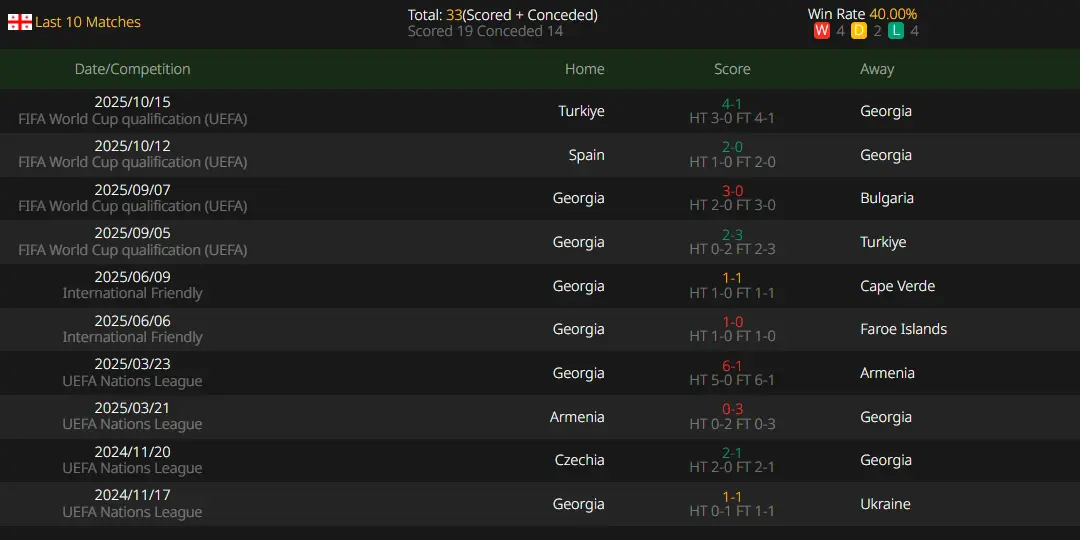The width and height of the screenshot is (1080, 540).
Task: Open the 2025/10/15 match date
Action: point(132,102)
